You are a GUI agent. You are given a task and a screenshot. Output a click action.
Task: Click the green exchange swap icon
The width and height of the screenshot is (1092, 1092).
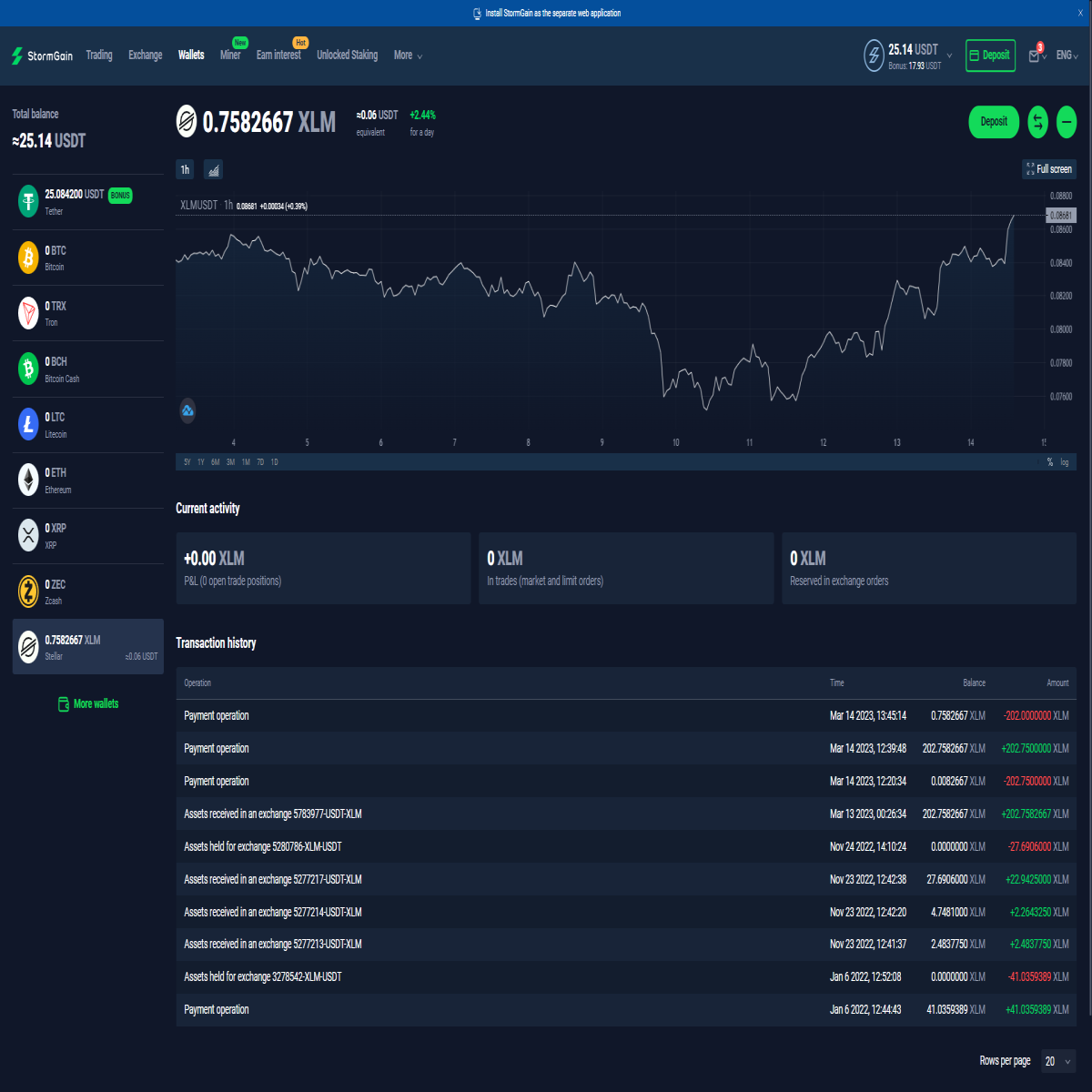[1038, 122]
